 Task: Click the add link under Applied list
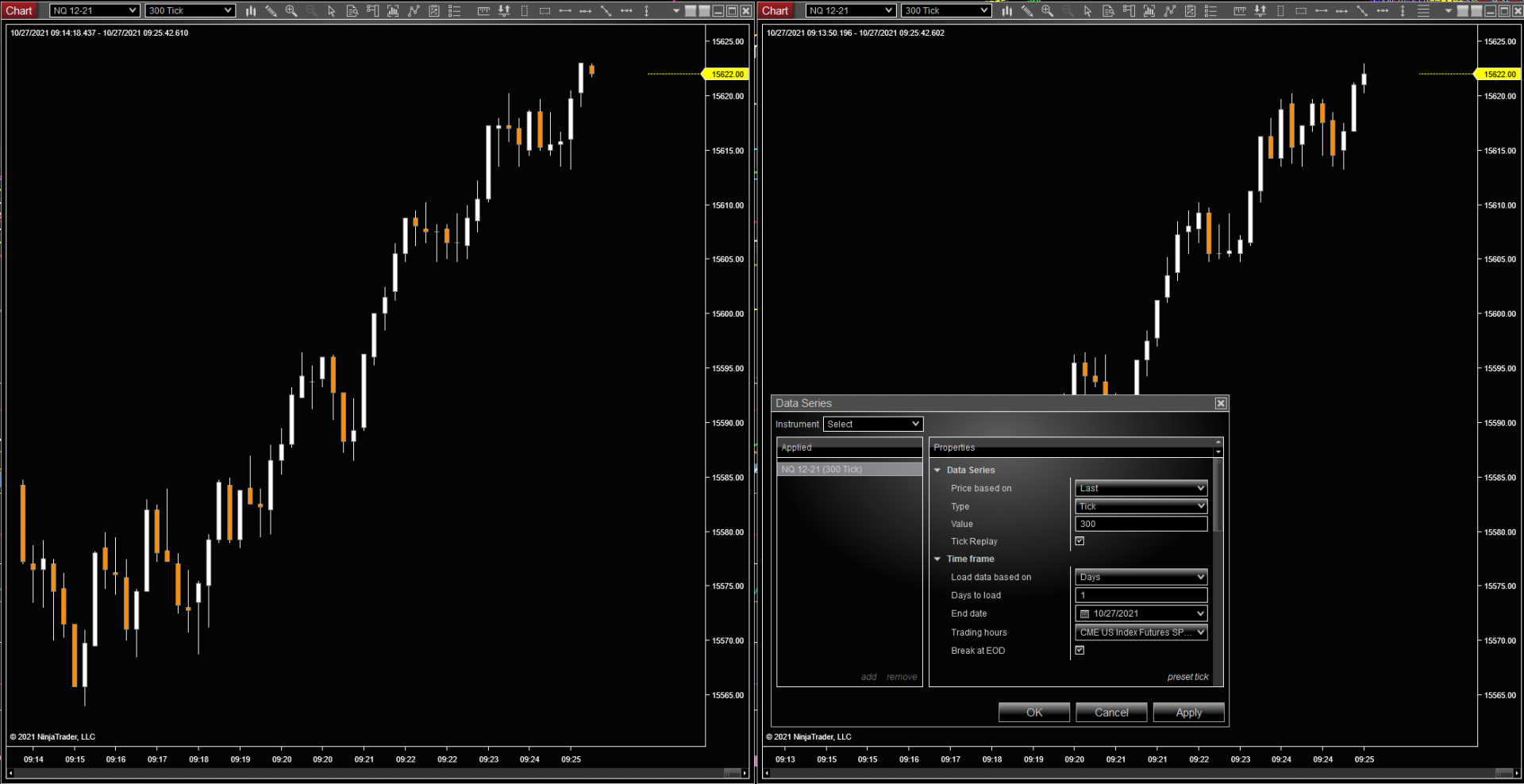click(868, 677)
